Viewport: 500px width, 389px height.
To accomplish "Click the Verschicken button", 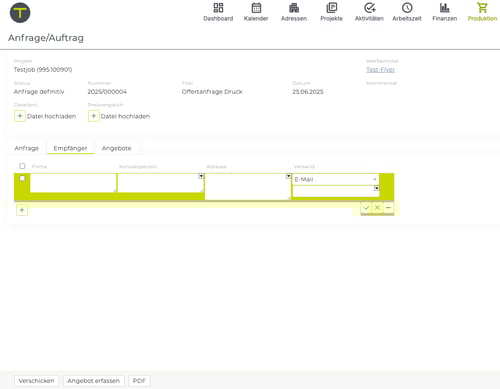I will tap(36, 381).
